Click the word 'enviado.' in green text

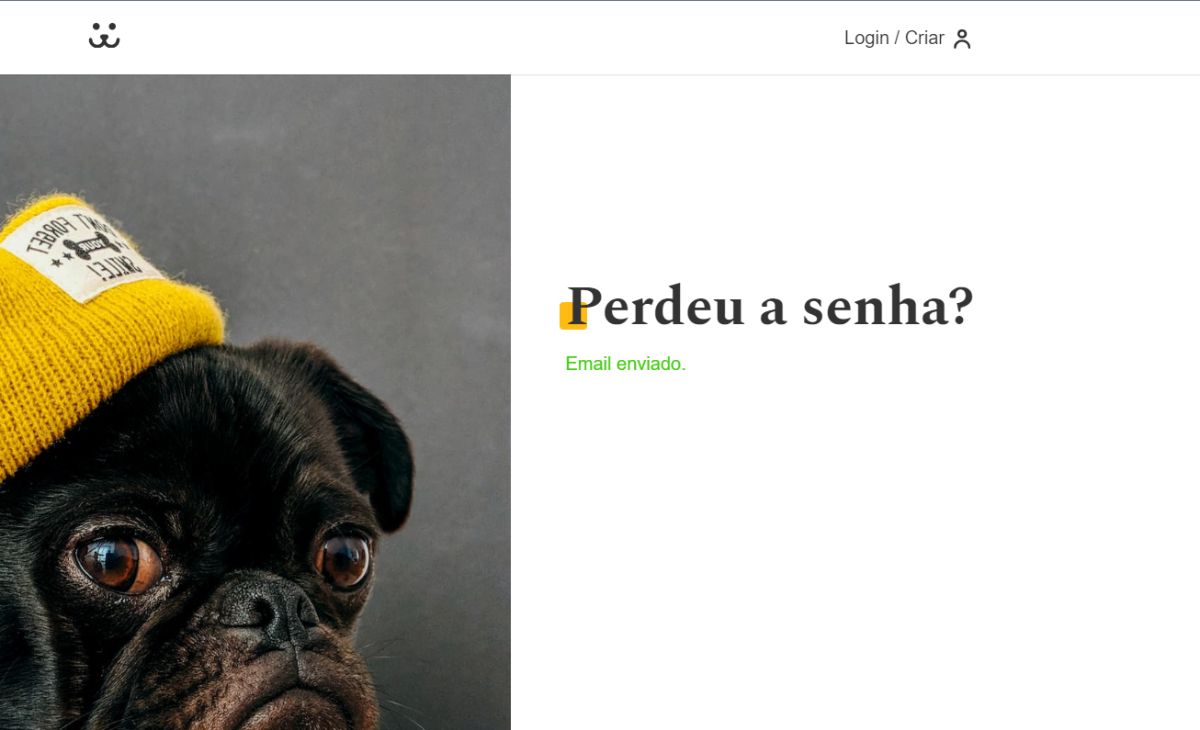[651, 364]
